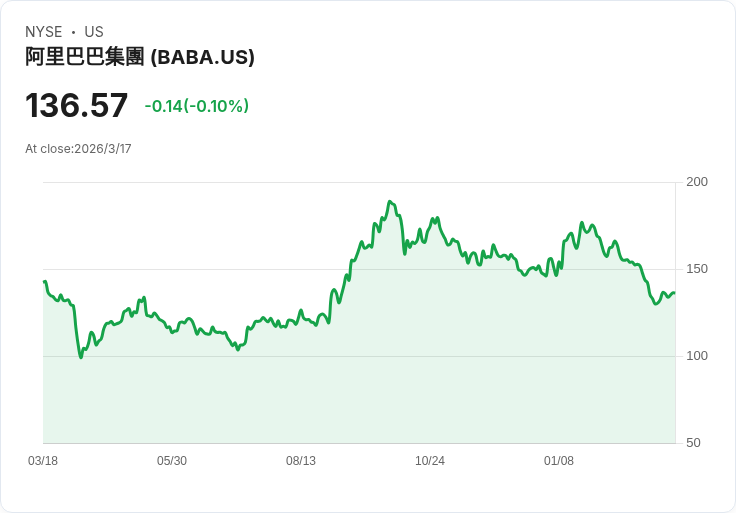Click the (BABA.US) ticker symbol
The height and width of the screenshot is (513, 736).
(x=202, y=57)
